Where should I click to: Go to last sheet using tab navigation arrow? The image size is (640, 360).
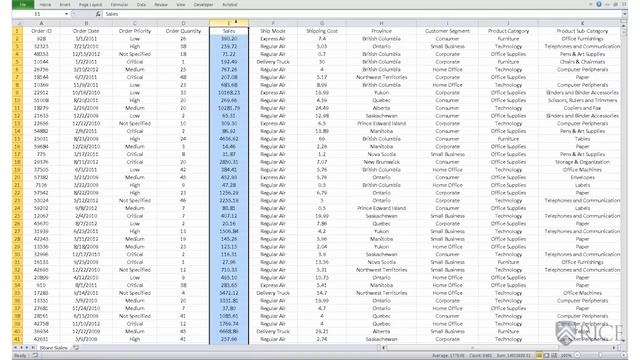point(33,348)
